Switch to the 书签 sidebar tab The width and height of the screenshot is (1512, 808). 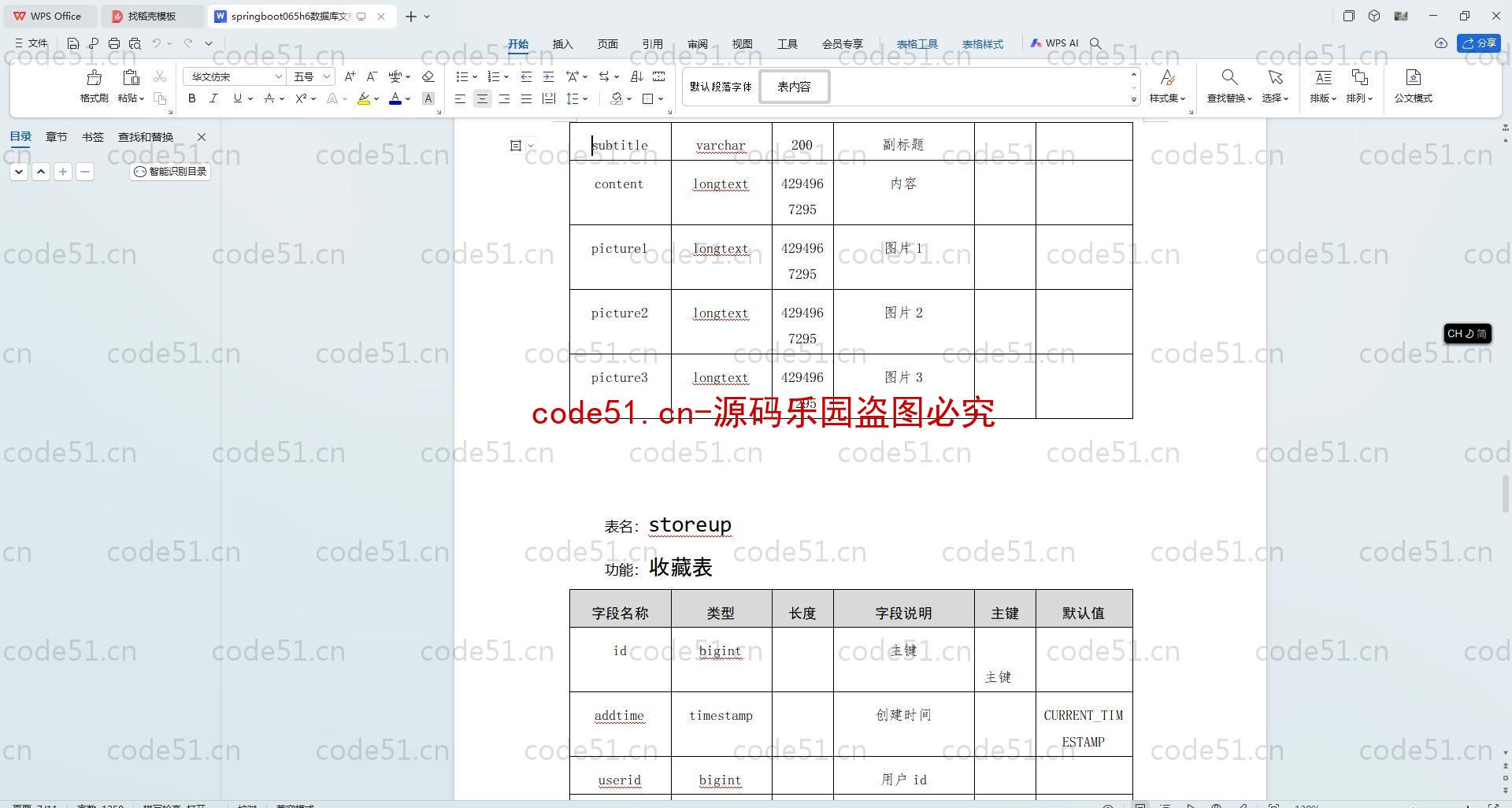click(x=92, y=137)
